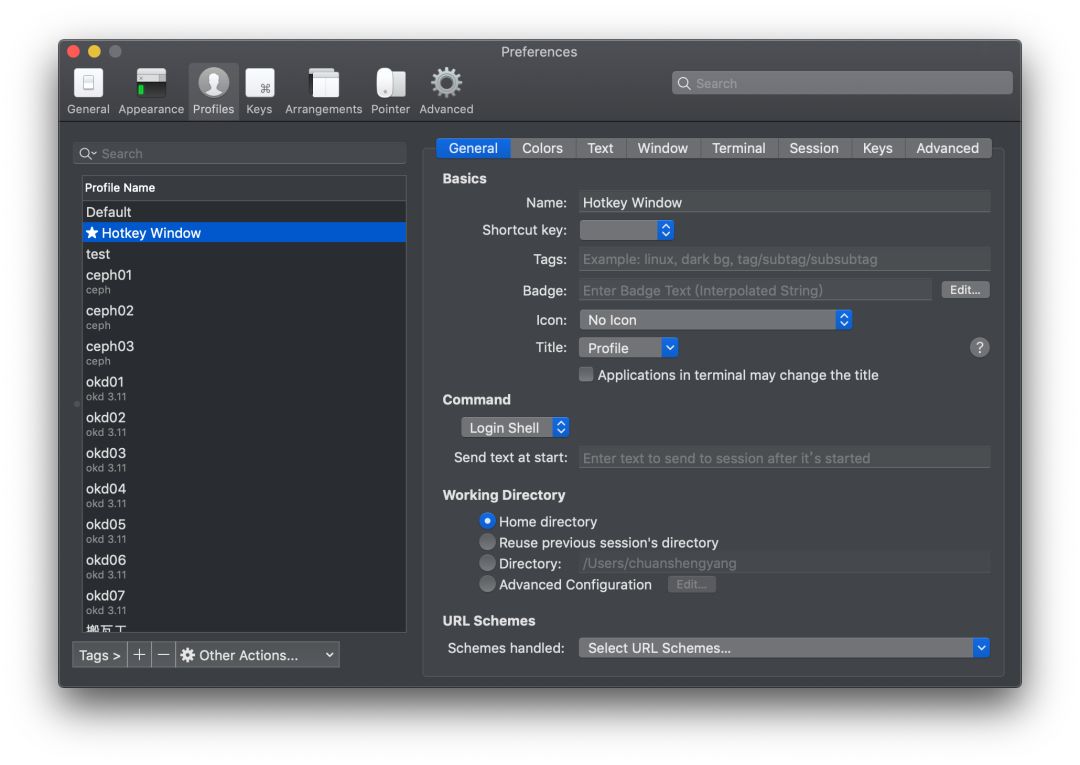
Task: Select the okd07 profile
Action: 244,602
